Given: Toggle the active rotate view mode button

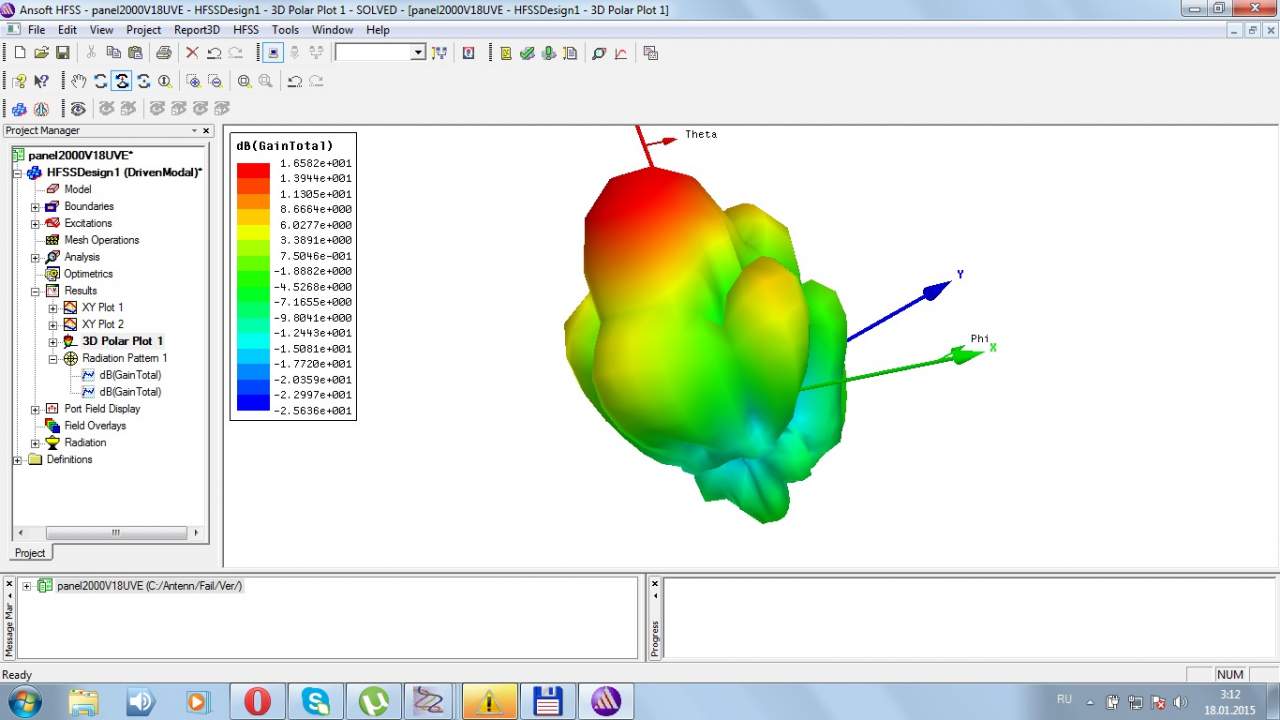Looking at the screenshot, I should point(122,81).
